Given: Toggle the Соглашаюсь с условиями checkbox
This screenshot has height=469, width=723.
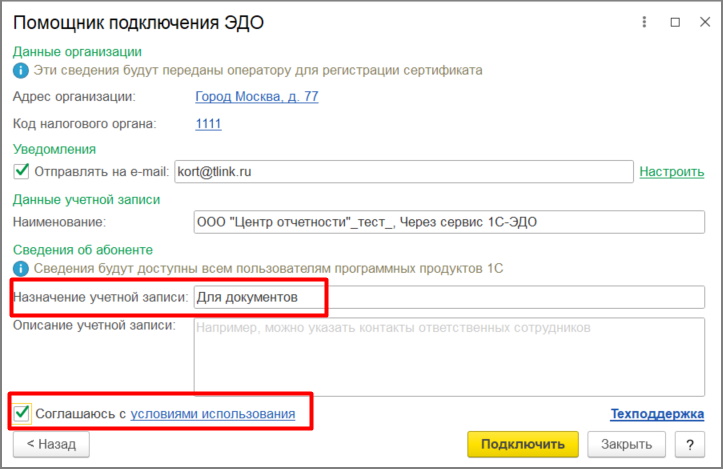Looking at the screenshot, I should (22, 413).
